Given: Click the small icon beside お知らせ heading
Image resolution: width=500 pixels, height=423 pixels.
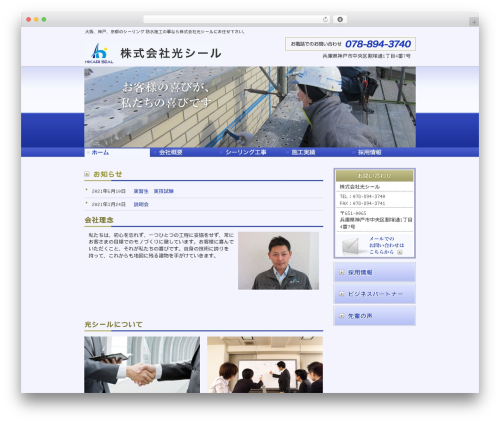Looking at the screenshot, I should coord(87,174).
